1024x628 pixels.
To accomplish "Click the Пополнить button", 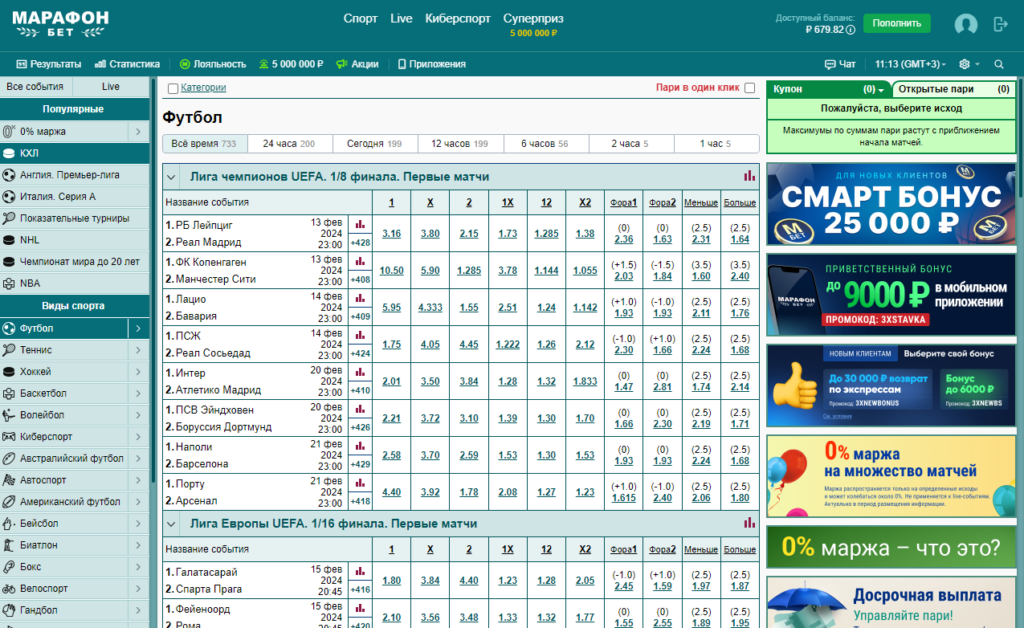I will [897, 23].
